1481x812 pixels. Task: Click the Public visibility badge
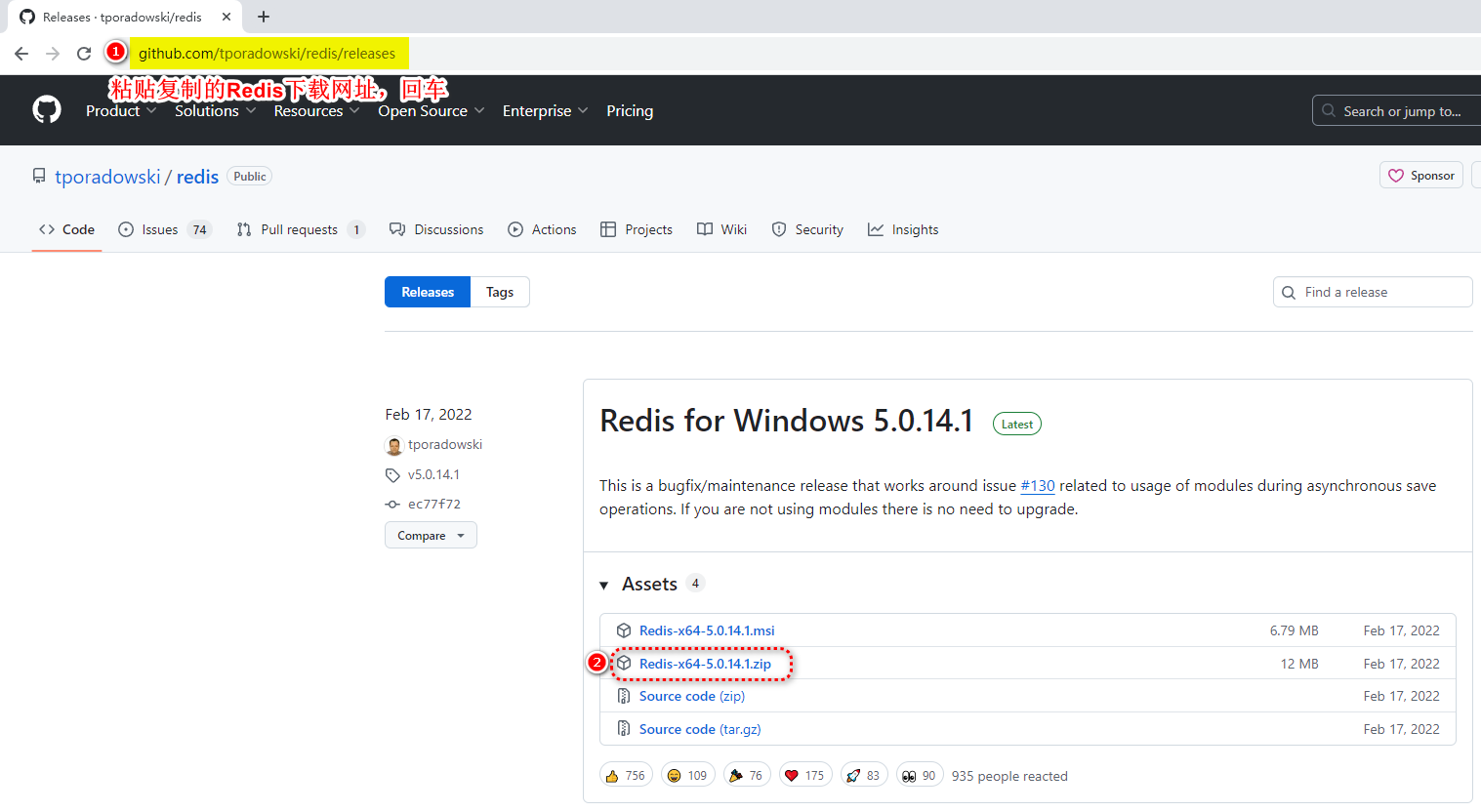250,177
